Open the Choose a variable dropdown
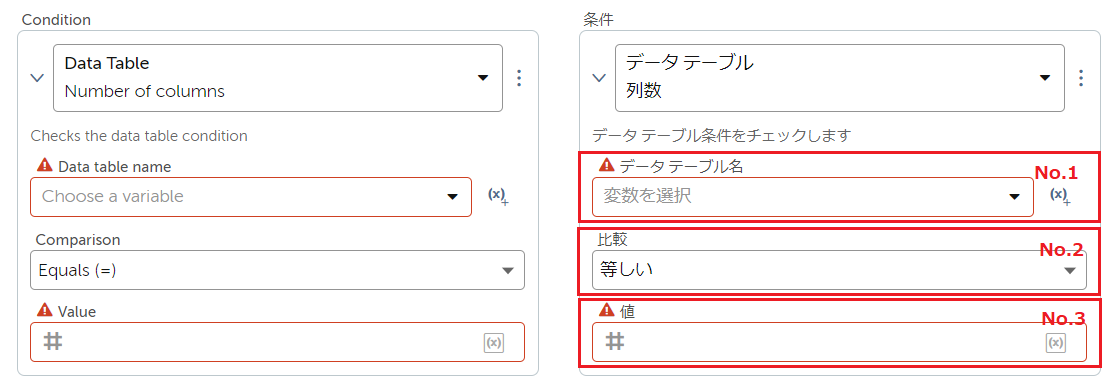 251,196
